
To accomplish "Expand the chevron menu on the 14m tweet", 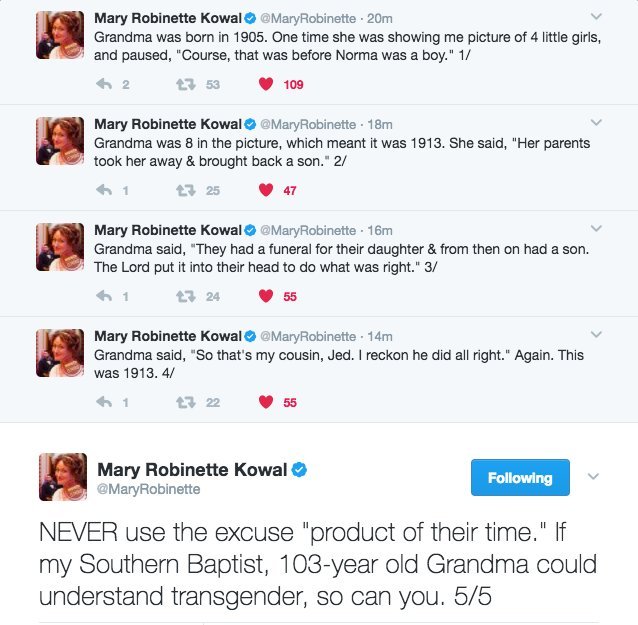I will point(596,336).
